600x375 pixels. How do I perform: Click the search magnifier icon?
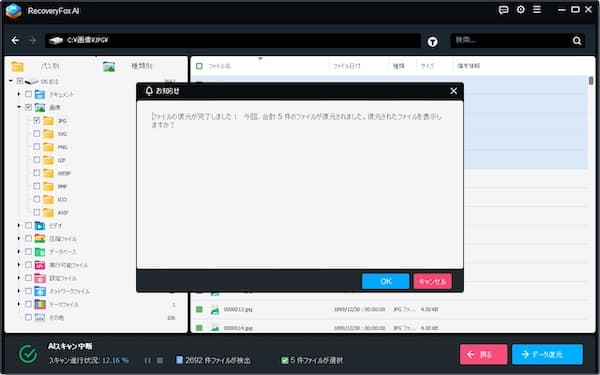[577, 41]
